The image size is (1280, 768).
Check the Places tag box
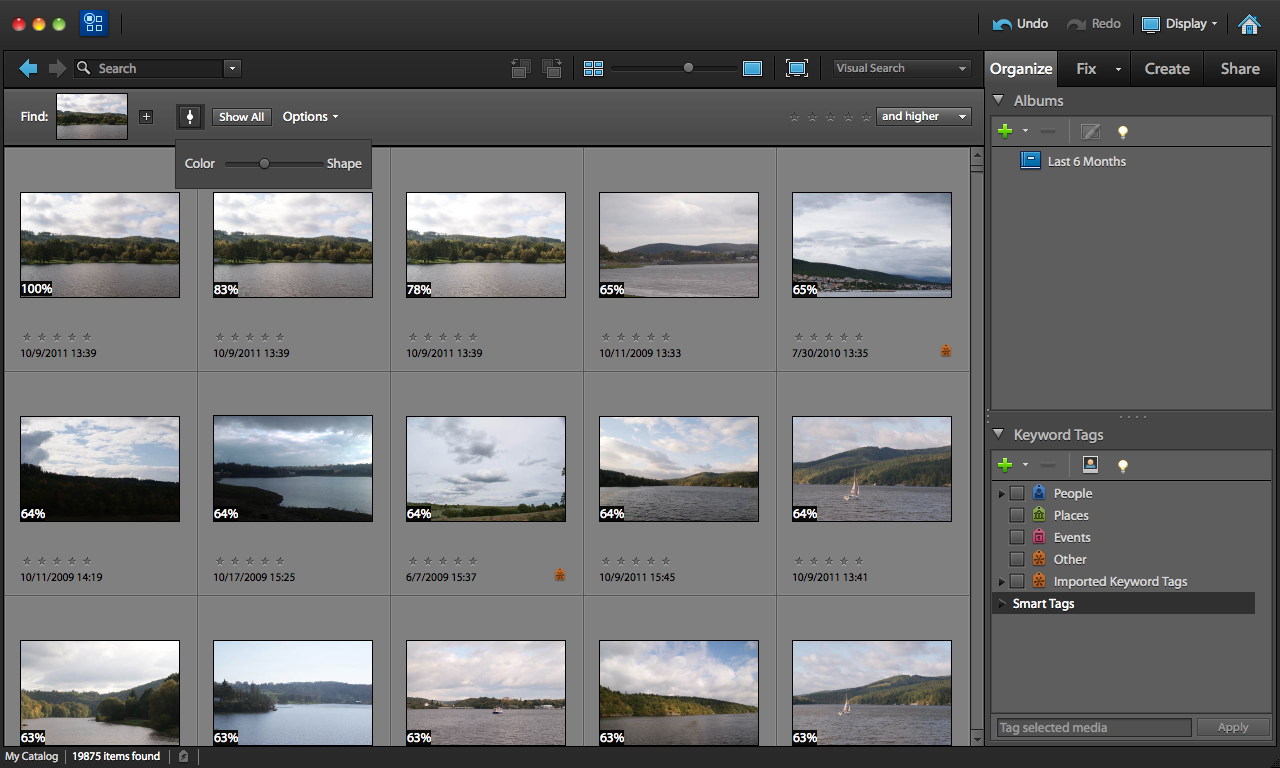click(1017, 515)
